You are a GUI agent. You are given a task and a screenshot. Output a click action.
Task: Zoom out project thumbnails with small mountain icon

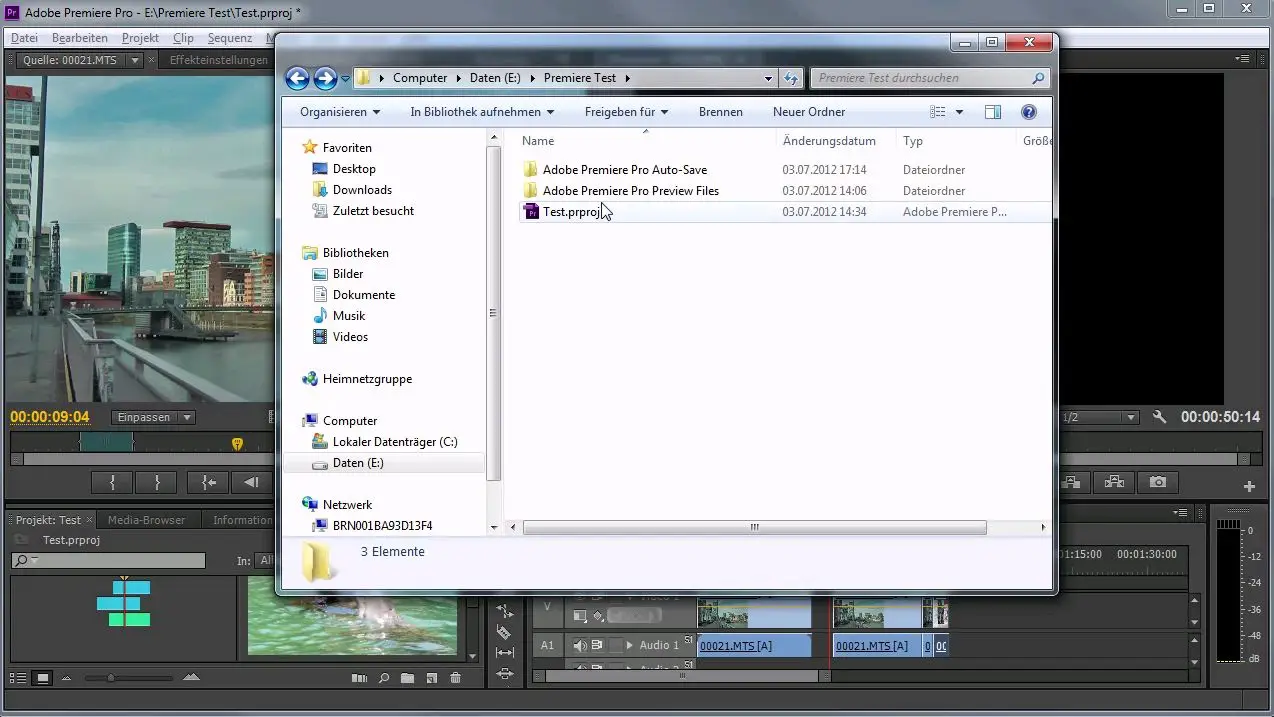pyautogui.click(x=67, y=678)
